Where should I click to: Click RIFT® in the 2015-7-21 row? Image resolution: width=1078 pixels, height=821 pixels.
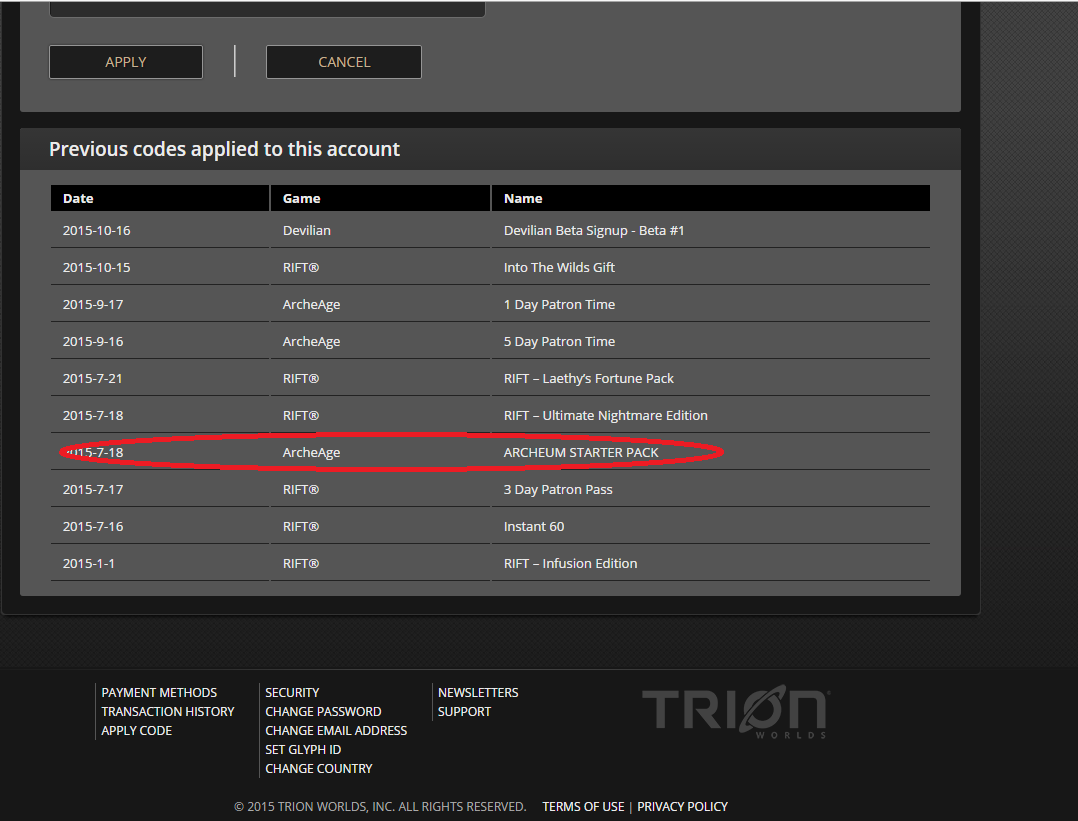300,379
